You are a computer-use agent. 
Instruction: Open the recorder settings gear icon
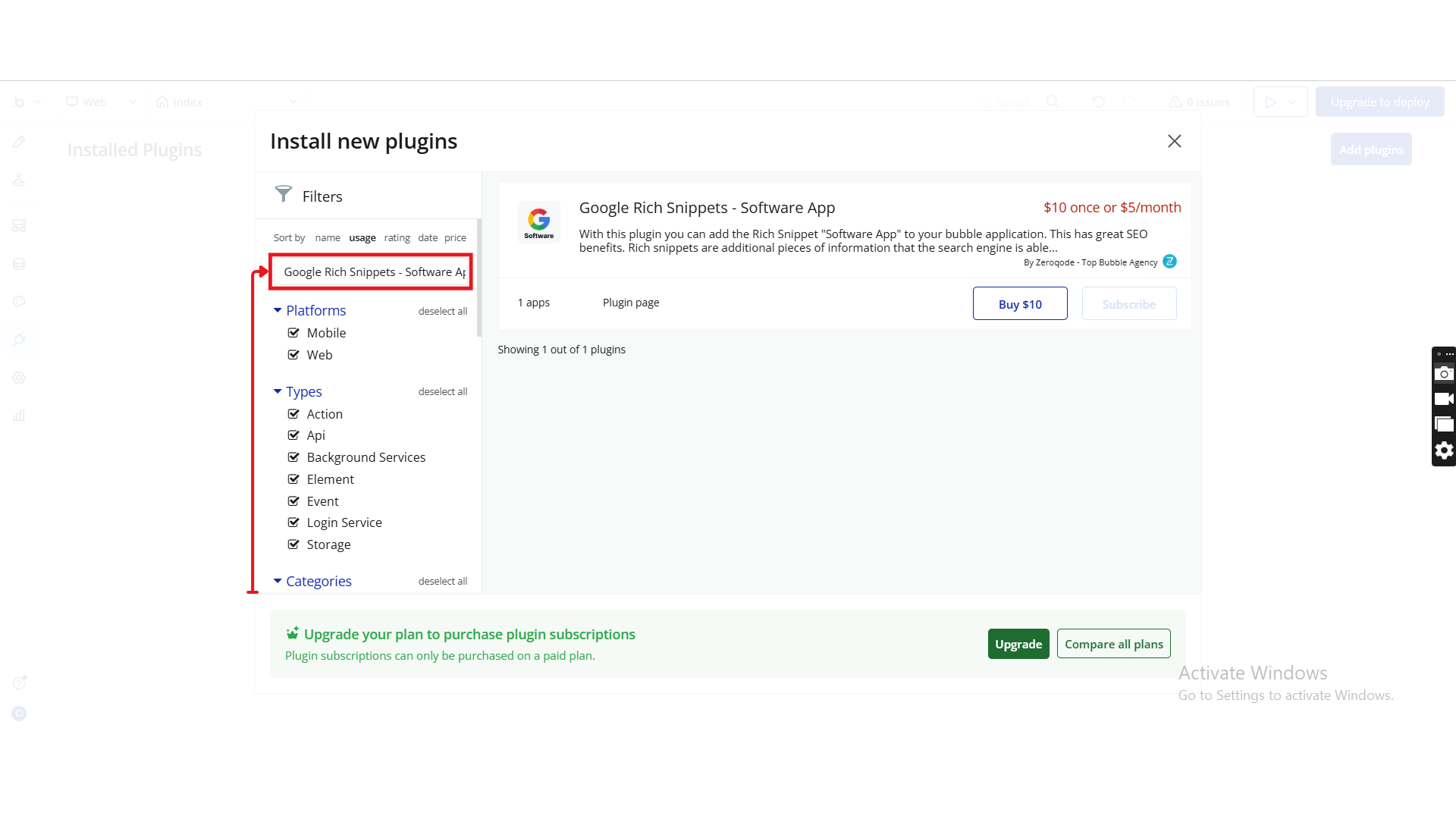pos(1444,450)
